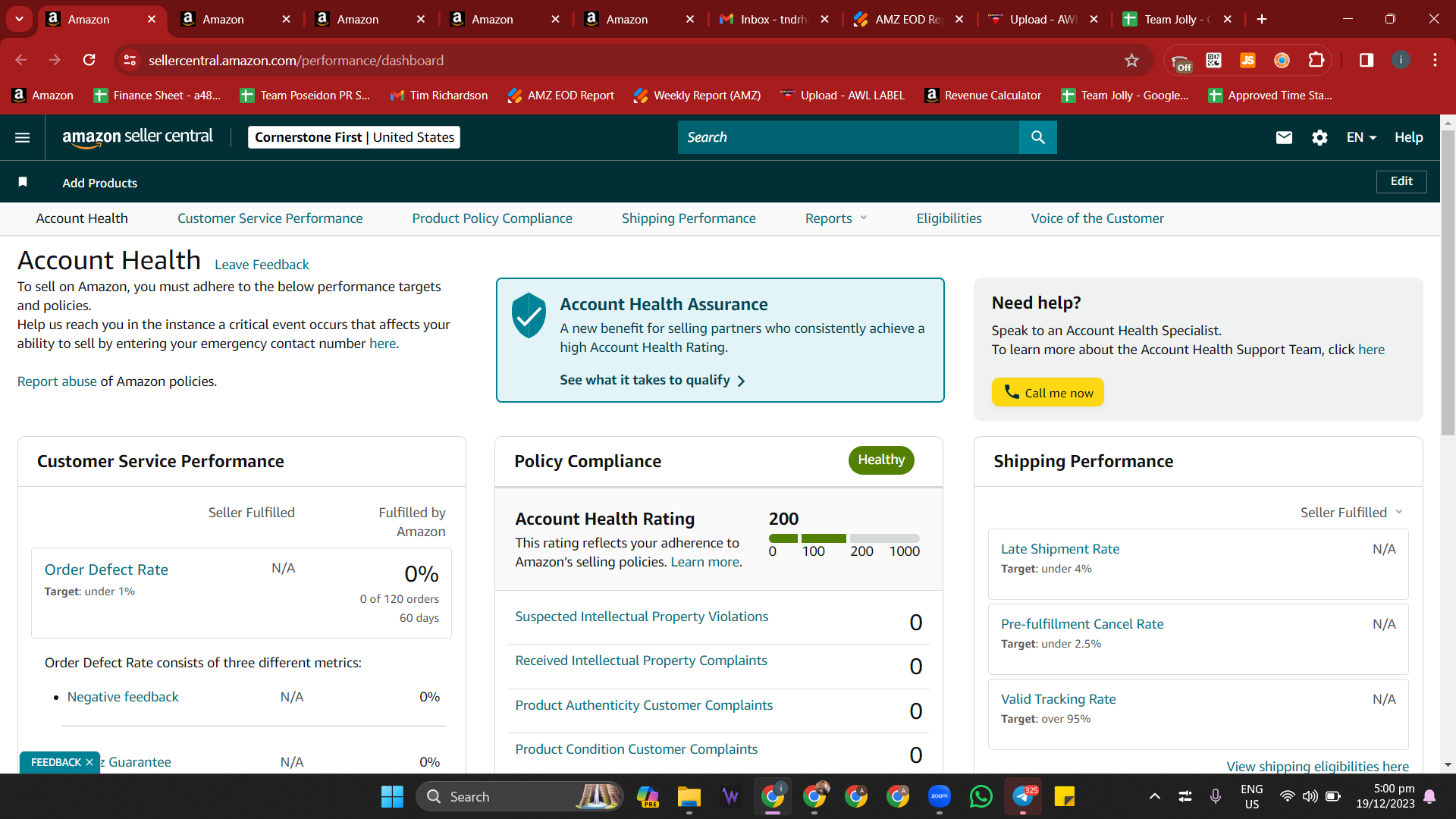Open the Valid Tracking Rate link
The height and width of the screenshot is (819, 1456).
[x=1058, y=699]
